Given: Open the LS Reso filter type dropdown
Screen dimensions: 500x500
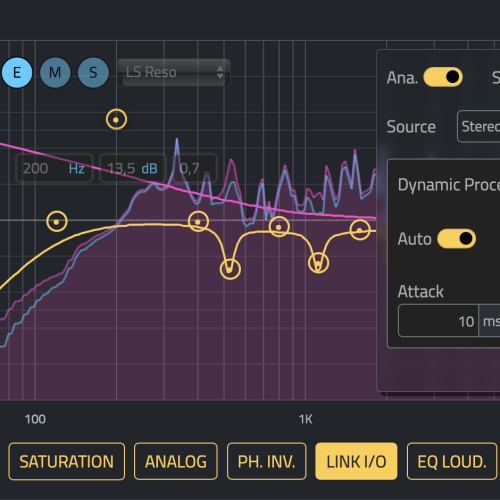Looking at the screenshot, I should pyautogui.click(x=174, y=72).
